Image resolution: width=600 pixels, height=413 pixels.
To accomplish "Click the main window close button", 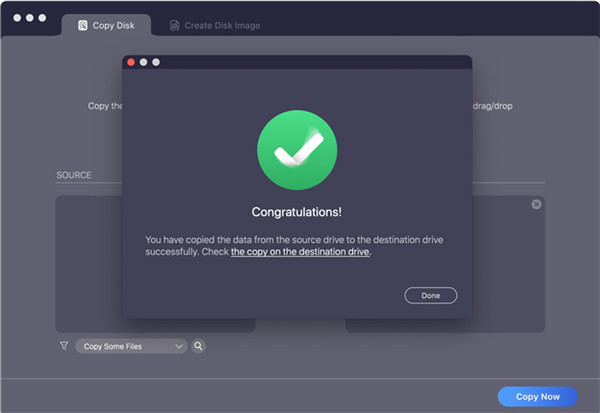I will pyautogui.click(x=15, y=18).
